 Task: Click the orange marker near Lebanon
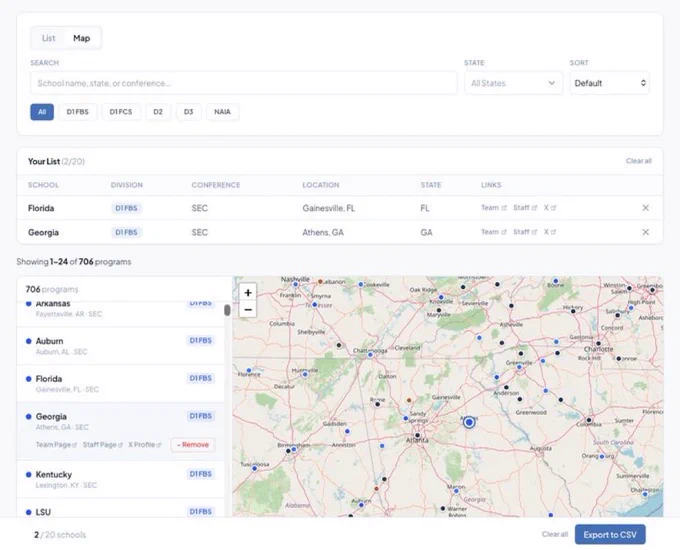320,282
